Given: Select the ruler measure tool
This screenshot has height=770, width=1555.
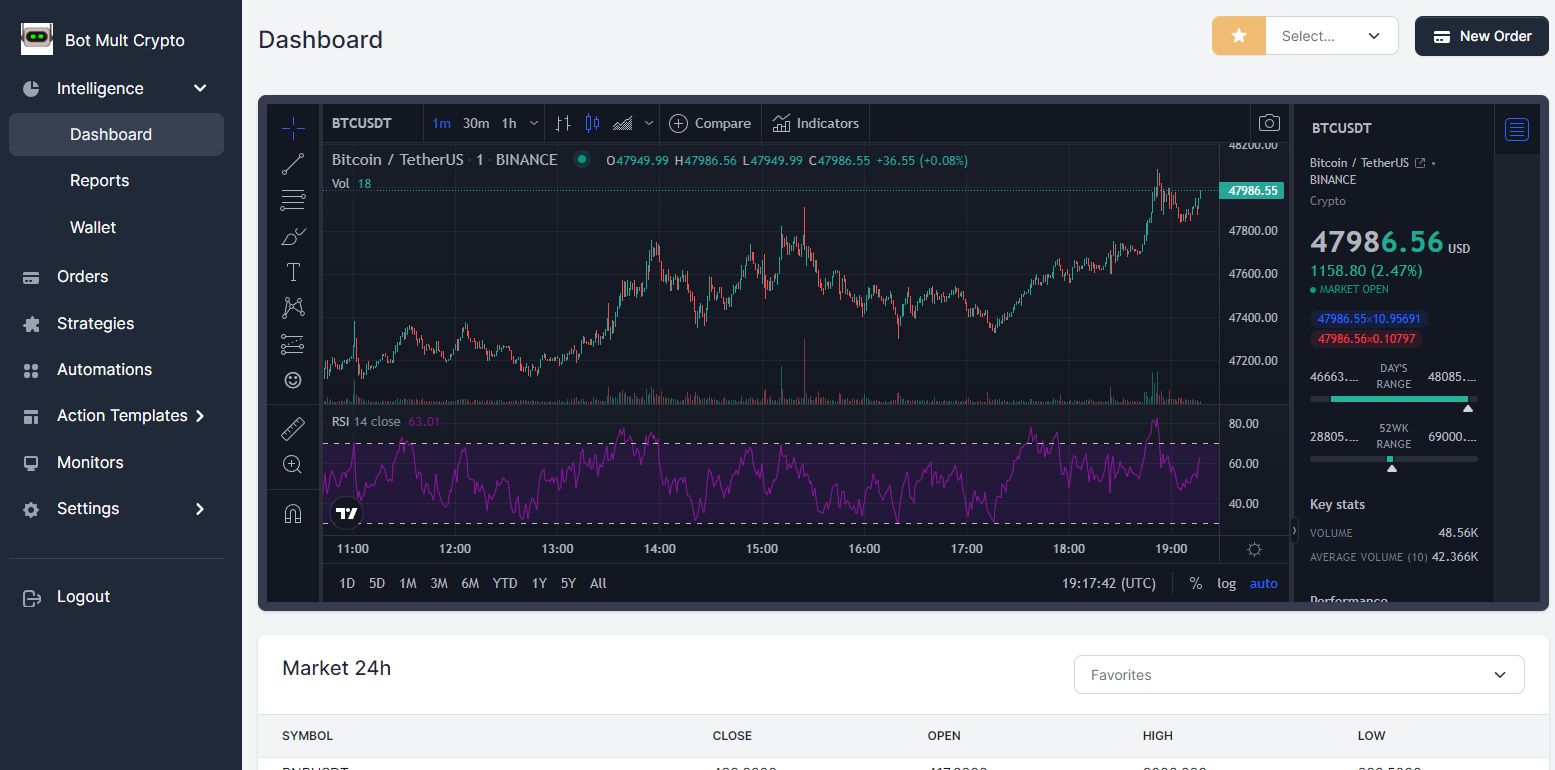Looking at the screenshot, I should 293,429.
